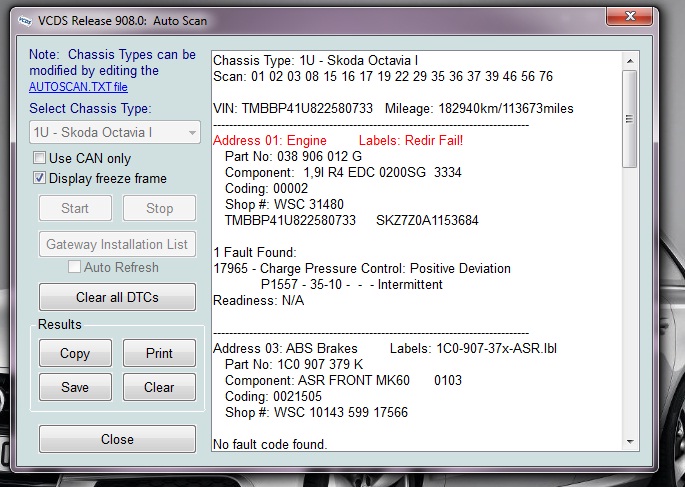Screen dimensions: 685x487
Task: Click 'No fault code found.' line
Action: pos(270,444)
